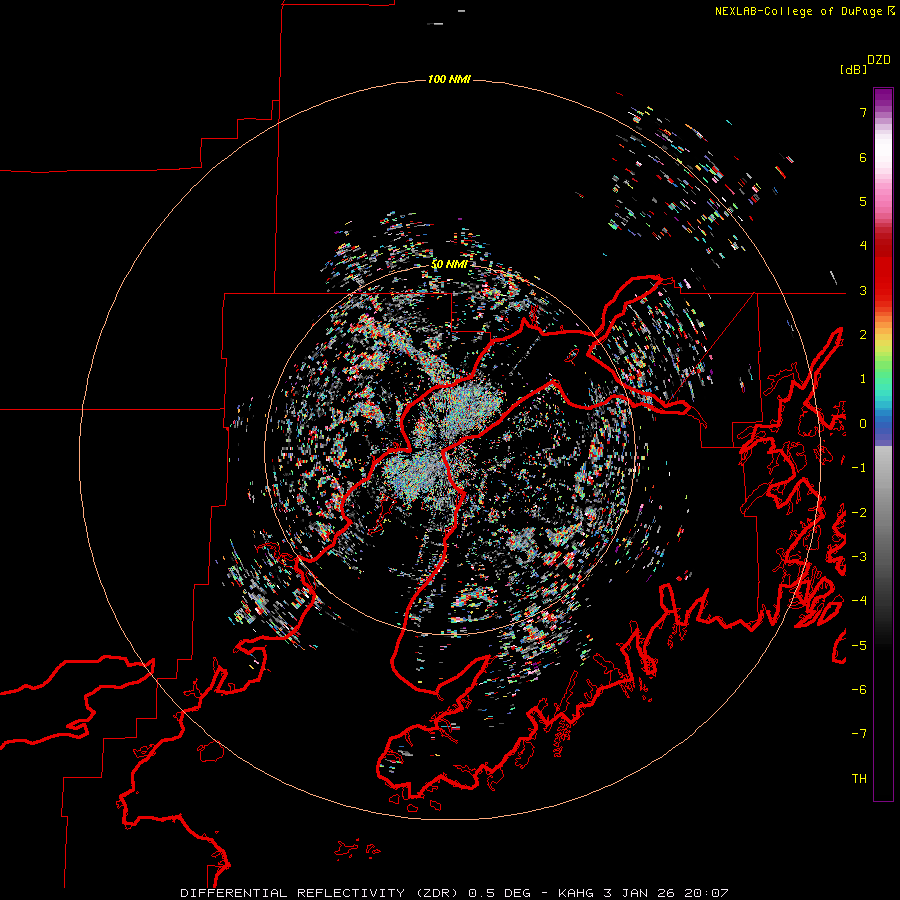Viewport: 900px width, 900px height.
Task: Click the 6 value on the color scale
Action: (863, 157)
